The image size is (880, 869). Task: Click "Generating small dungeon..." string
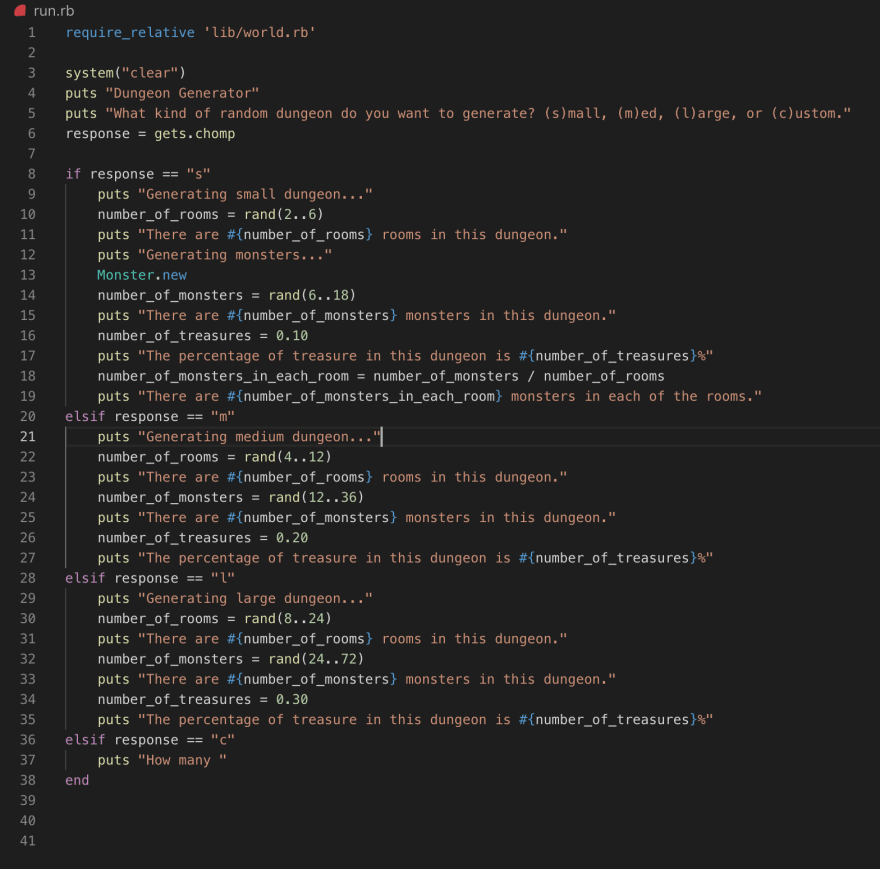point(255,194)
